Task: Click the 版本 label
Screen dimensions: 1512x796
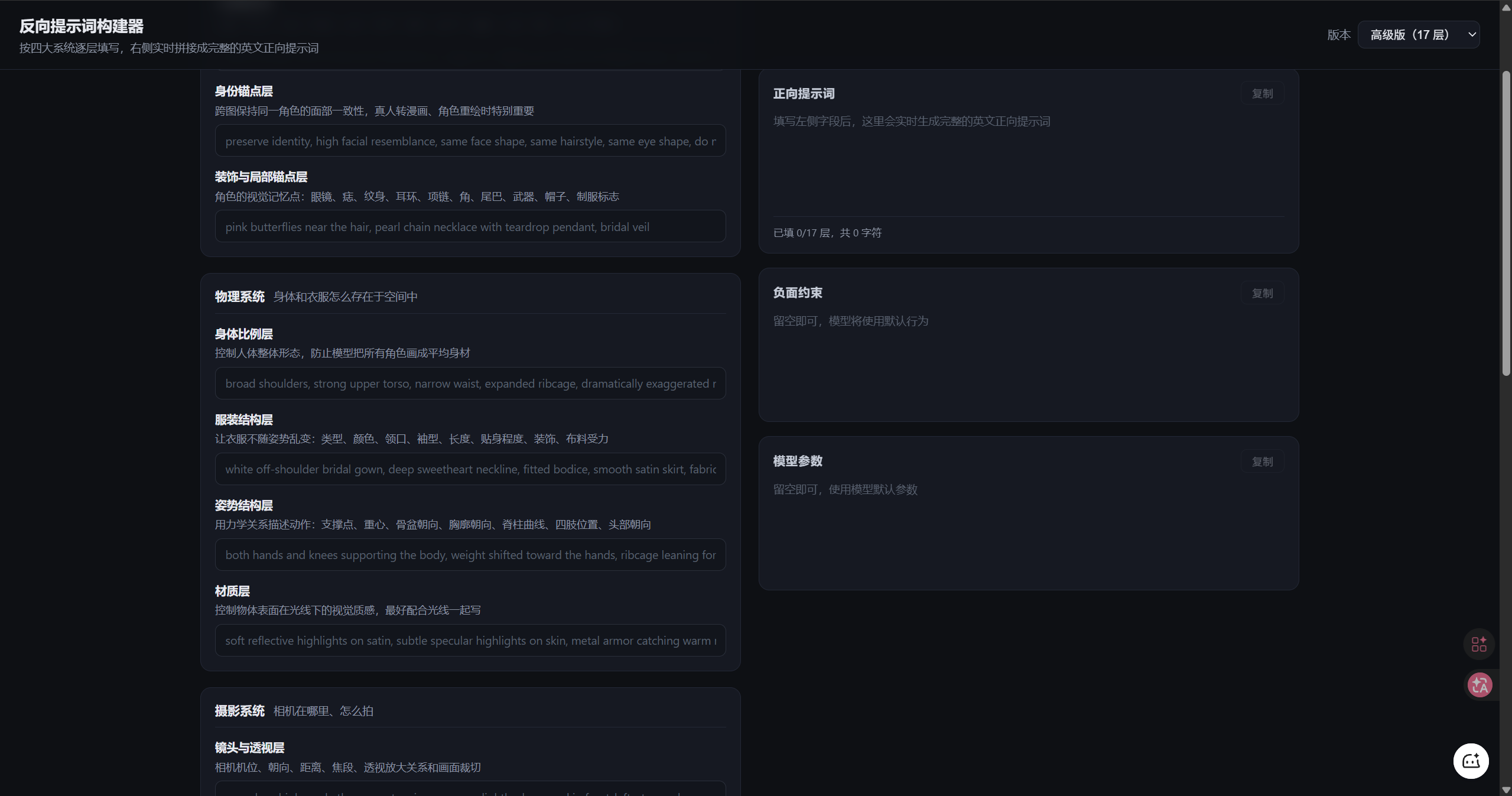Action: pos(1339,35)
